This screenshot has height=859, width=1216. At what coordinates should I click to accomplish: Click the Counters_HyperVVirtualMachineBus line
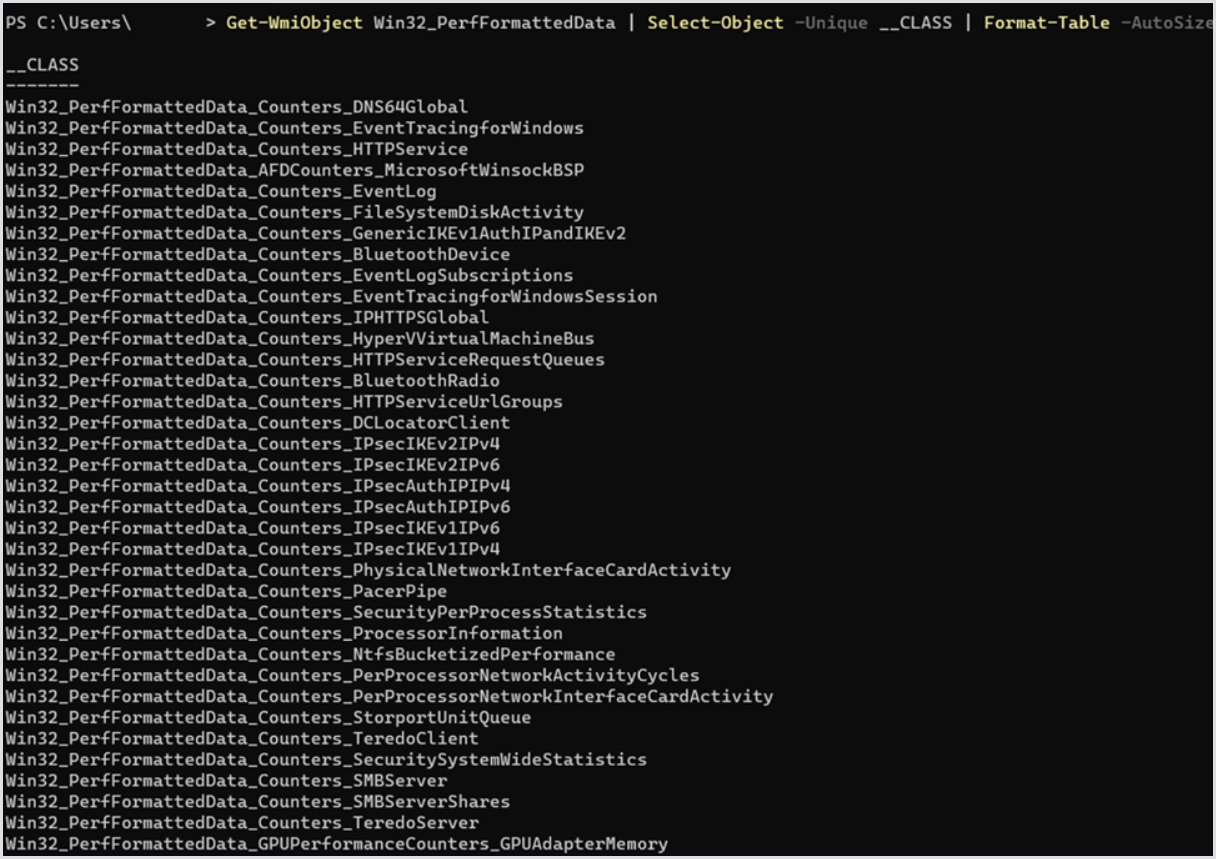click(x=299, y=338)
